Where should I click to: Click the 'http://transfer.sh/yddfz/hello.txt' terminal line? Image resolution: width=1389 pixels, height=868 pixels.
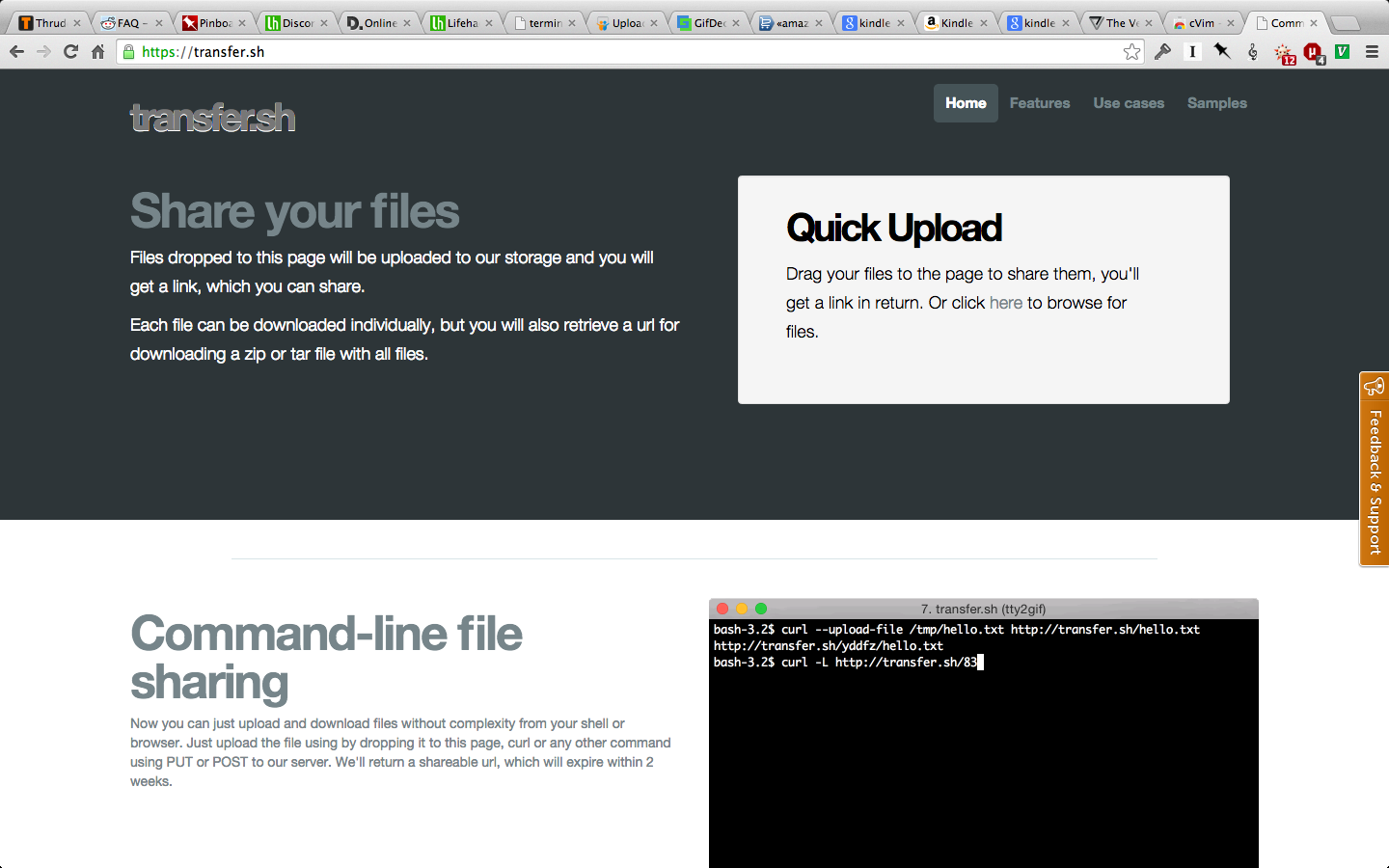pyautogui.click(x=829, y=646)
